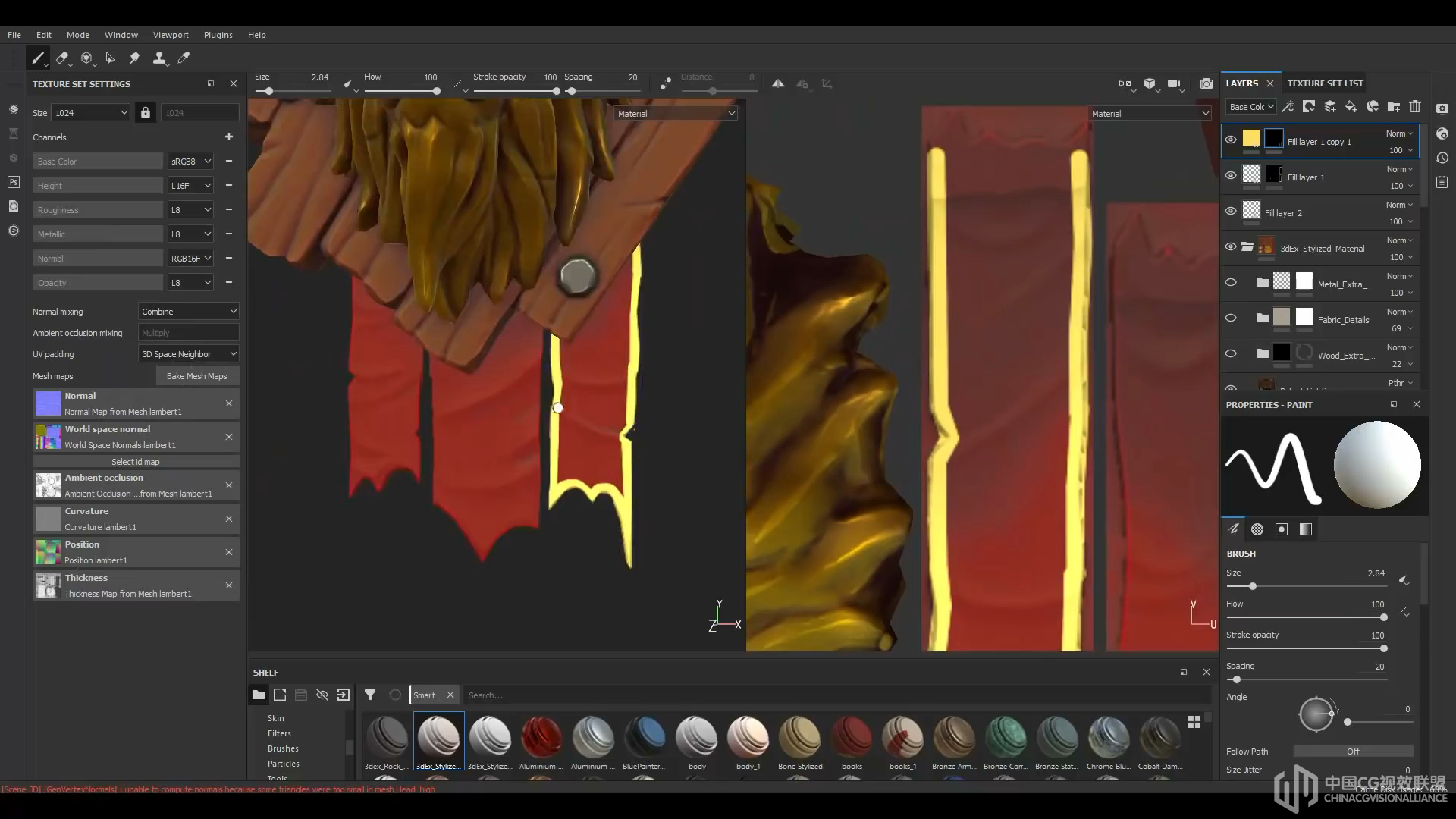Select the Smudge tool
This screenshot has height=819, width=1456.
pyautogui.click(x=134, y=58)
